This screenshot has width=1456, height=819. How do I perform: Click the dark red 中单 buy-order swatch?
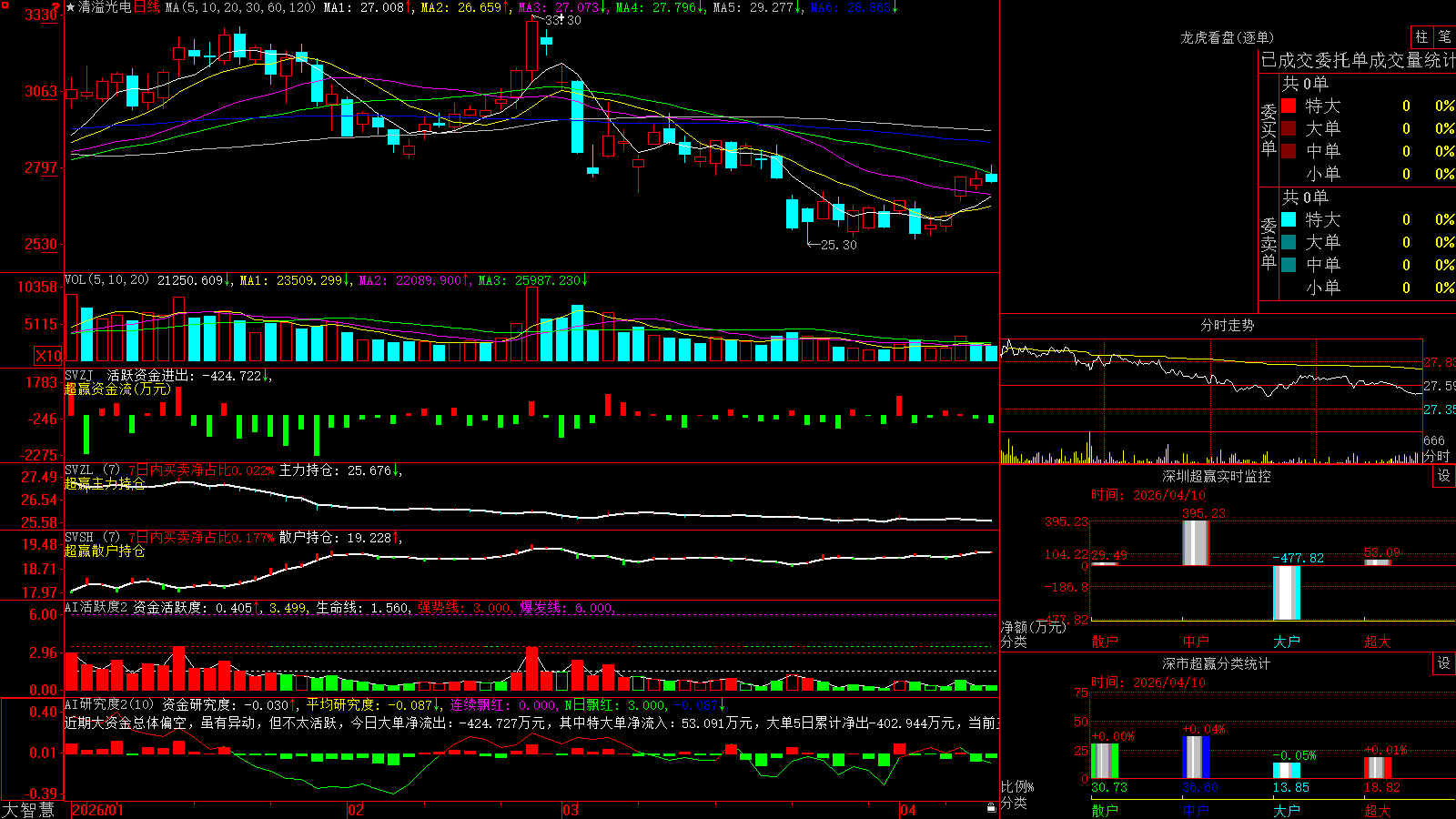[x=1289, y=151]
